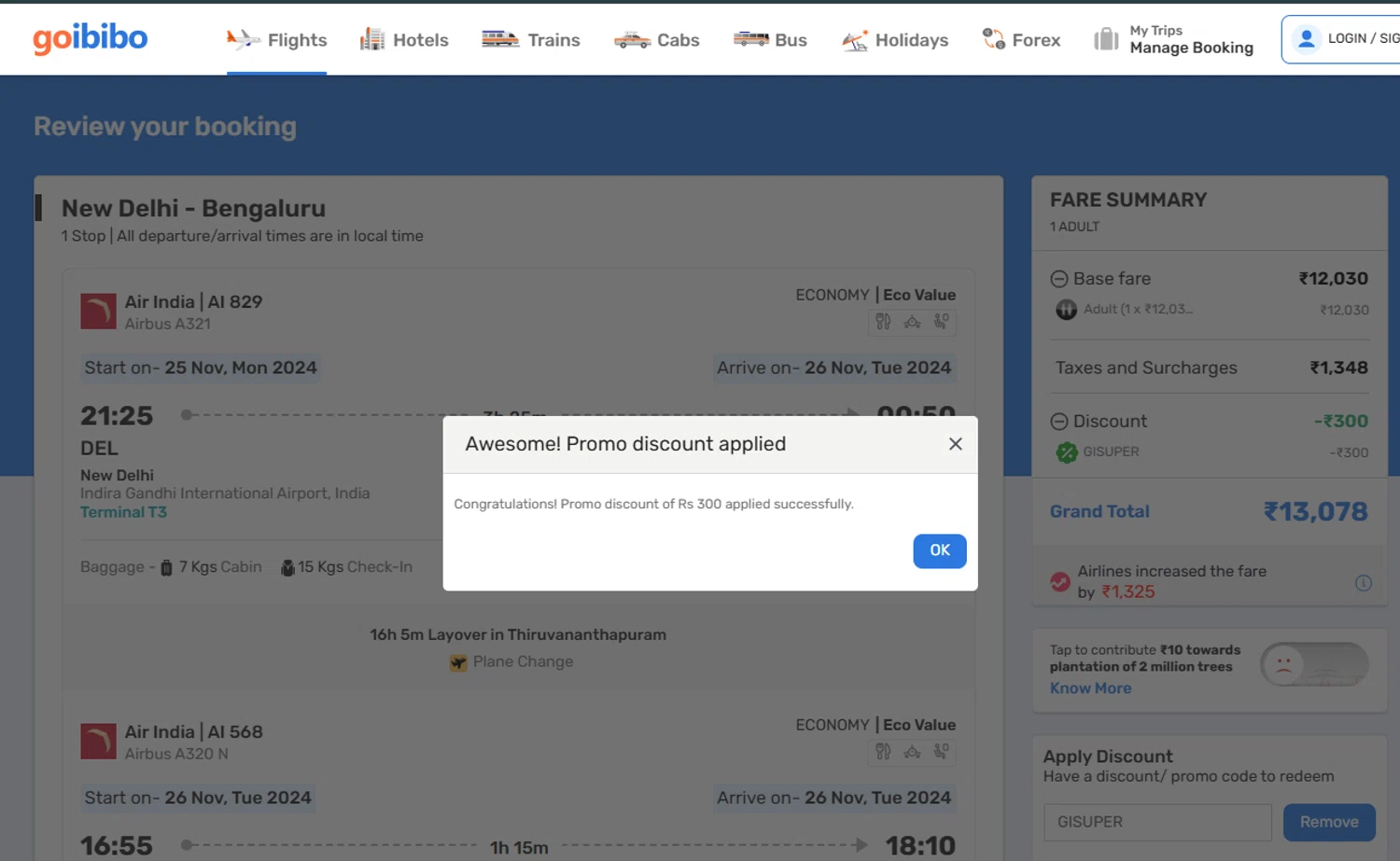Click the GISUPER promo code input field
Image resolution: width=1400 pixels, height=861 pixels.
[x=1157, y=822]
